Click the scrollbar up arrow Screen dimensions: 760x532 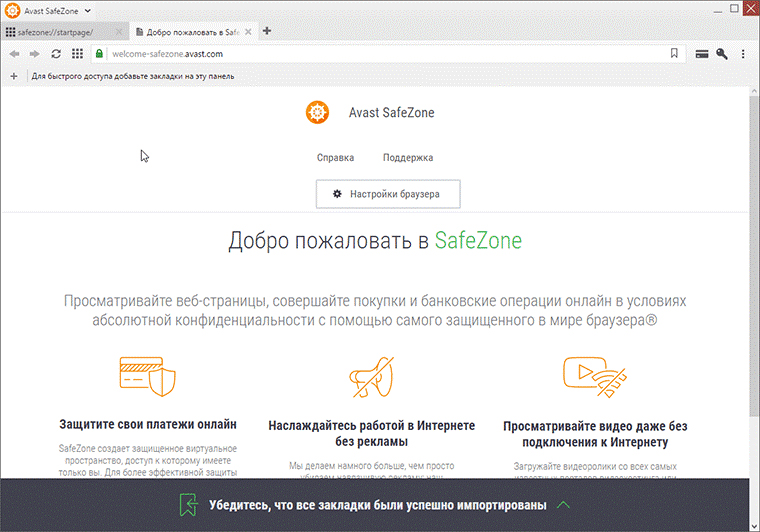(x=754, y=91)
